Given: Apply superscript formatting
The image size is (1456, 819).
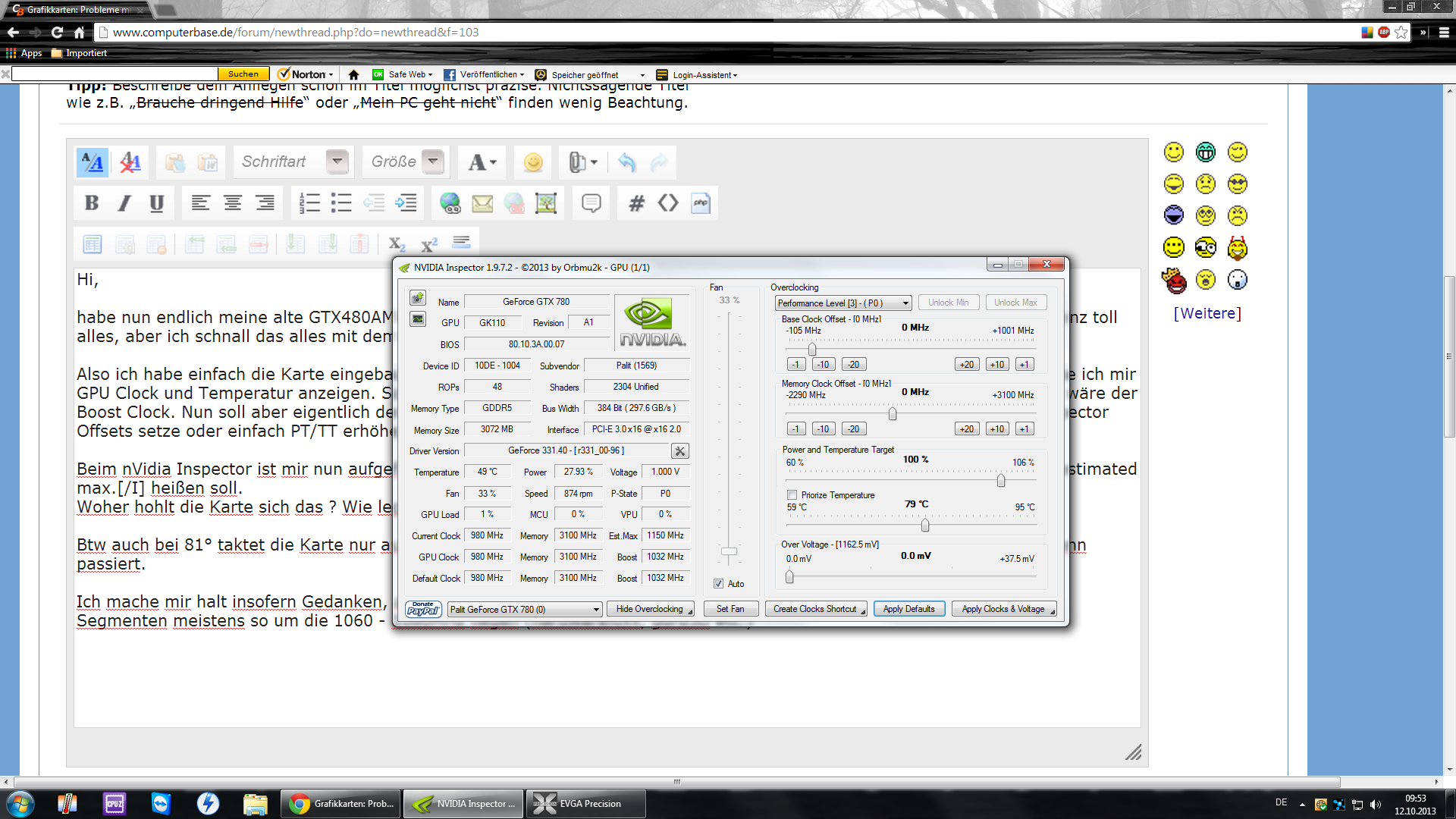Looking at the screenshot, I should click(x=429, y=244).
